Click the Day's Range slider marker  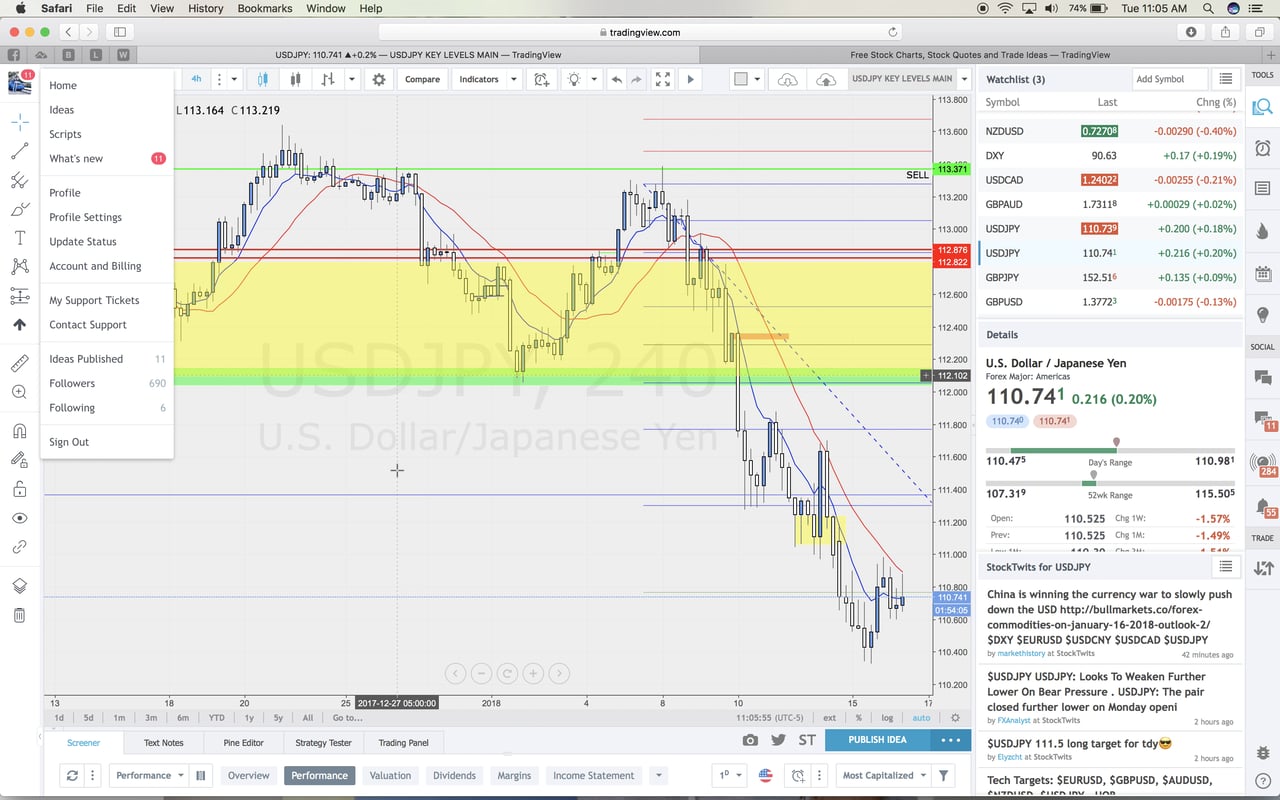click(x=1116, y=442)
